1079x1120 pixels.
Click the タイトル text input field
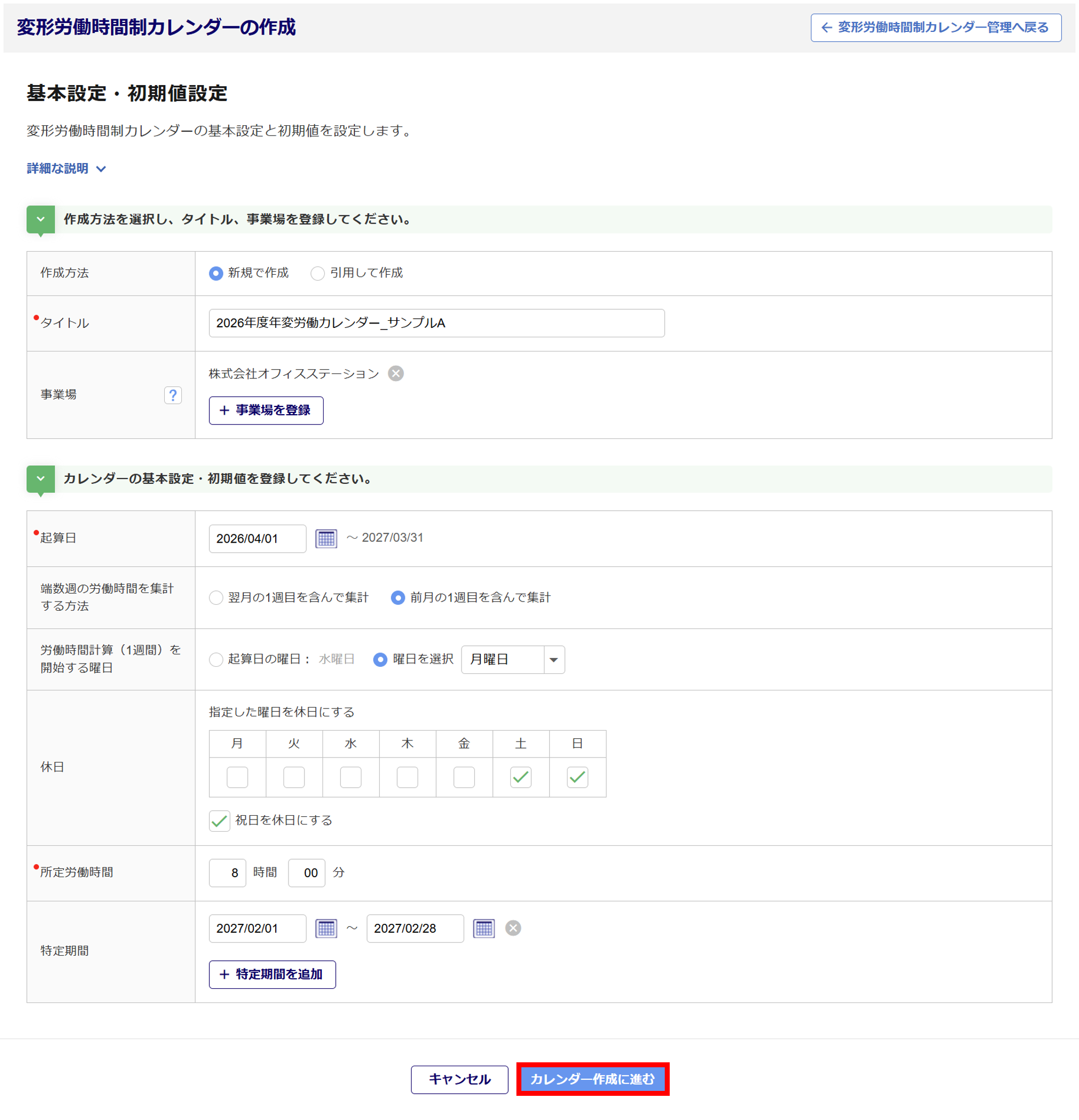pos(436,324)
